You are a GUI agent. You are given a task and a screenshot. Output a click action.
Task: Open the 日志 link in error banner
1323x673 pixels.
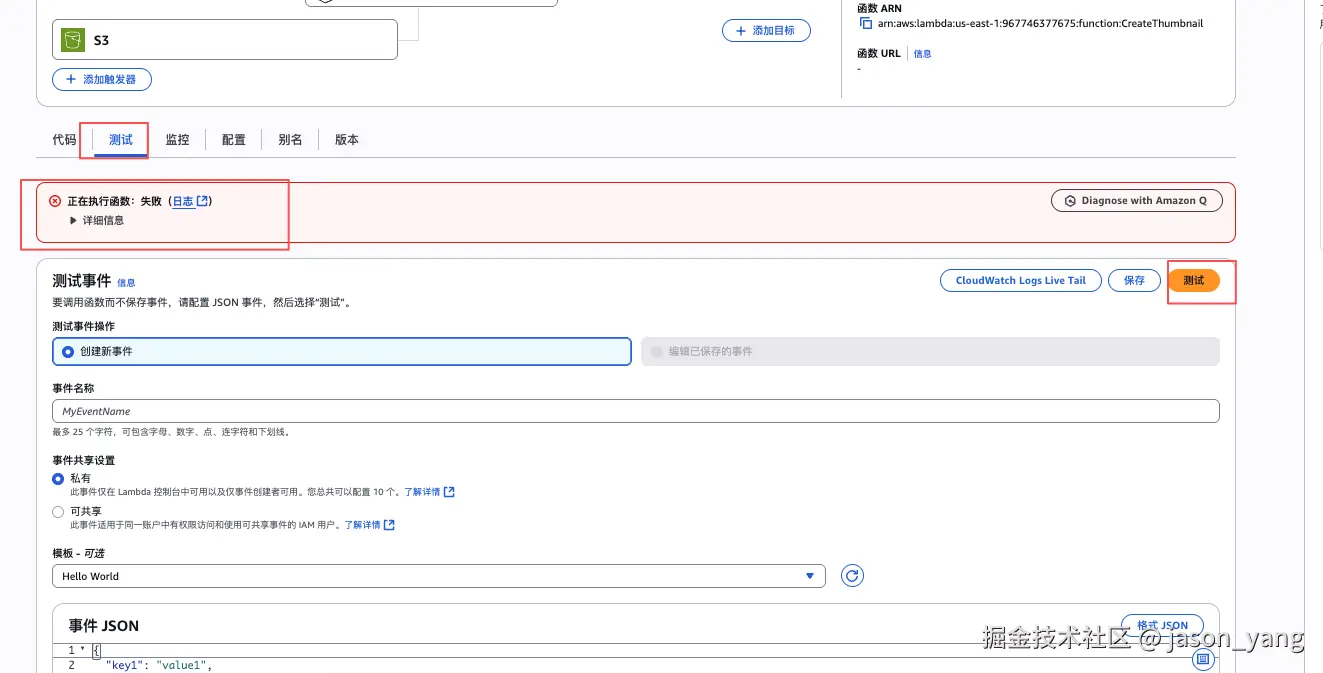(183, 201)
